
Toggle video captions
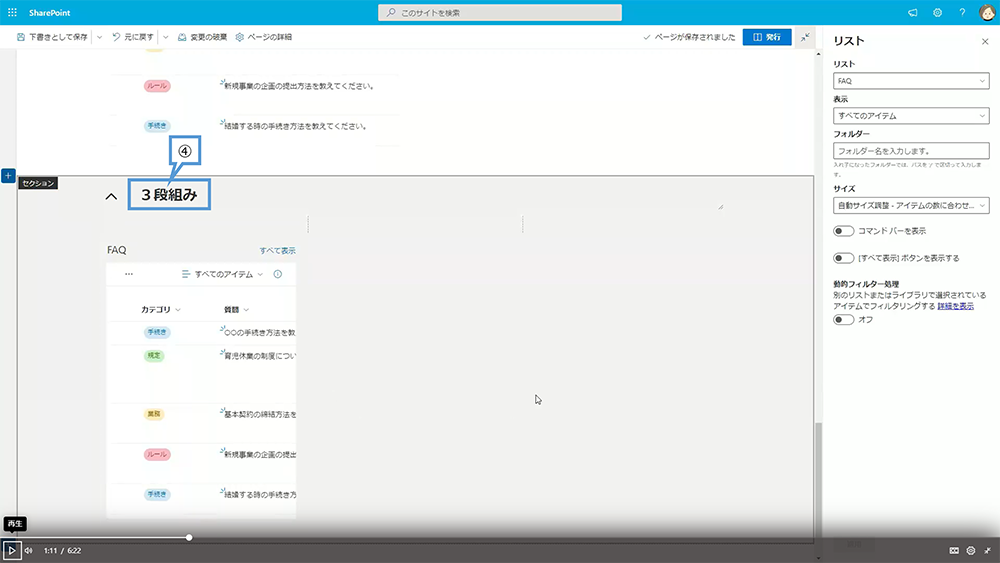pyautogui.click(x=953, y=550)
